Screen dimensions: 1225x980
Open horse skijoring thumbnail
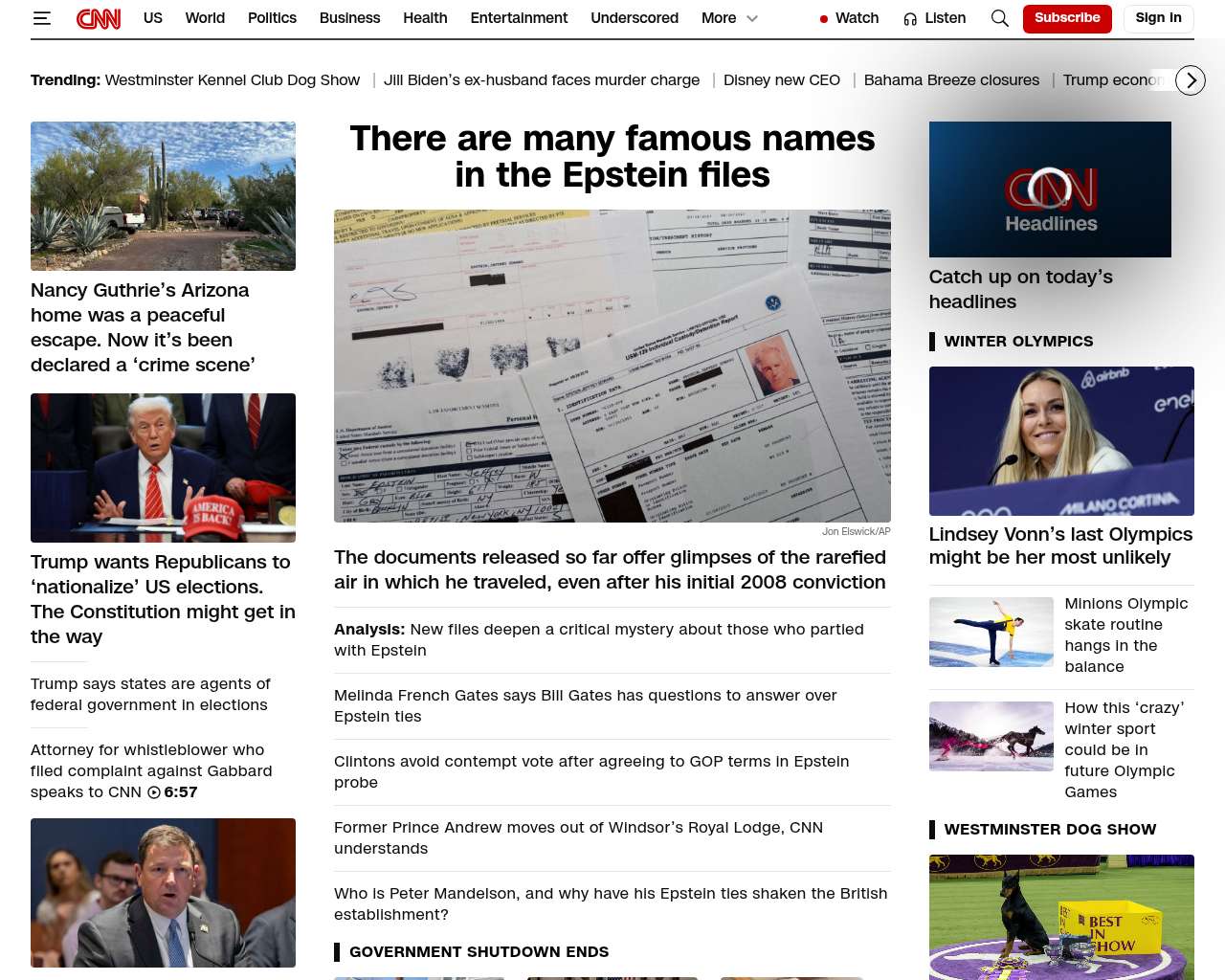point(991,736)
